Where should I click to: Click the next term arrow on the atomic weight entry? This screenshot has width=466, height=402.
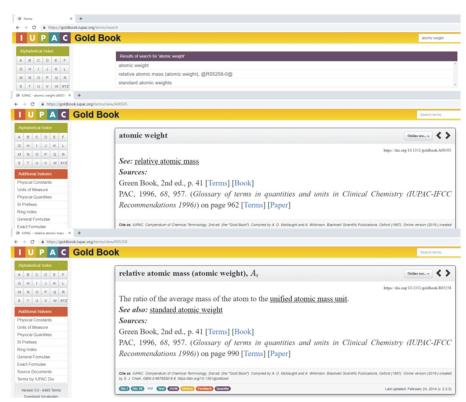[448, 135]
